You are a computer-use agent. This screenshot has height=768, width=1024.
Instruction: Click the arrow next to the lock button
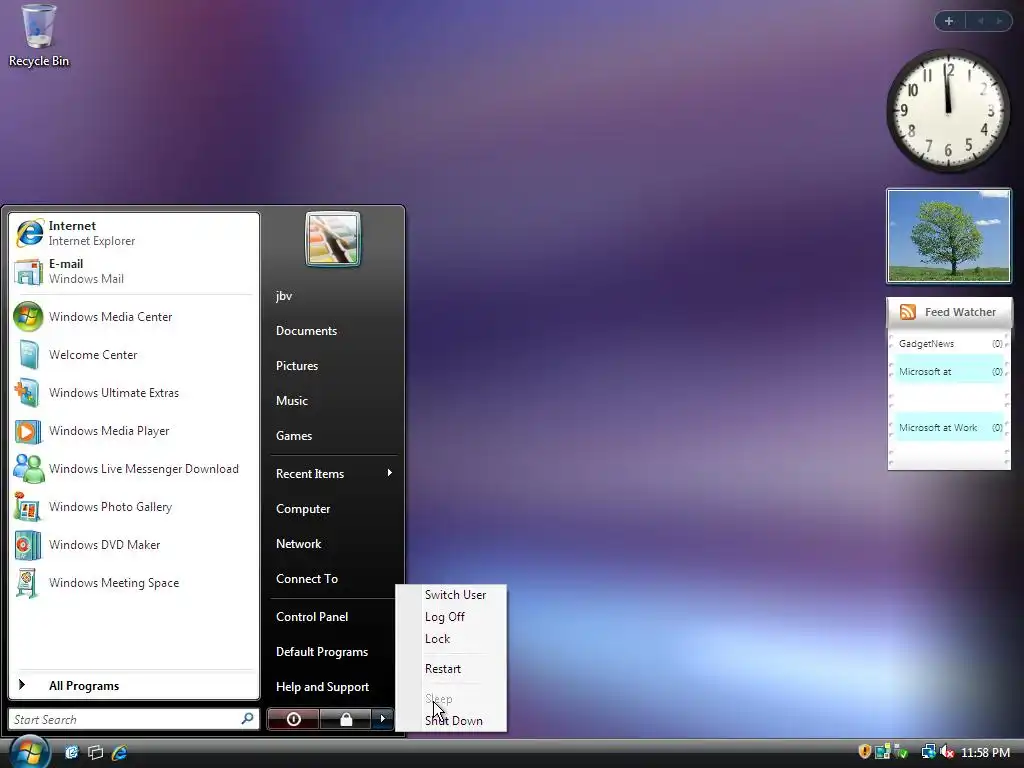(x=383, y=719)
